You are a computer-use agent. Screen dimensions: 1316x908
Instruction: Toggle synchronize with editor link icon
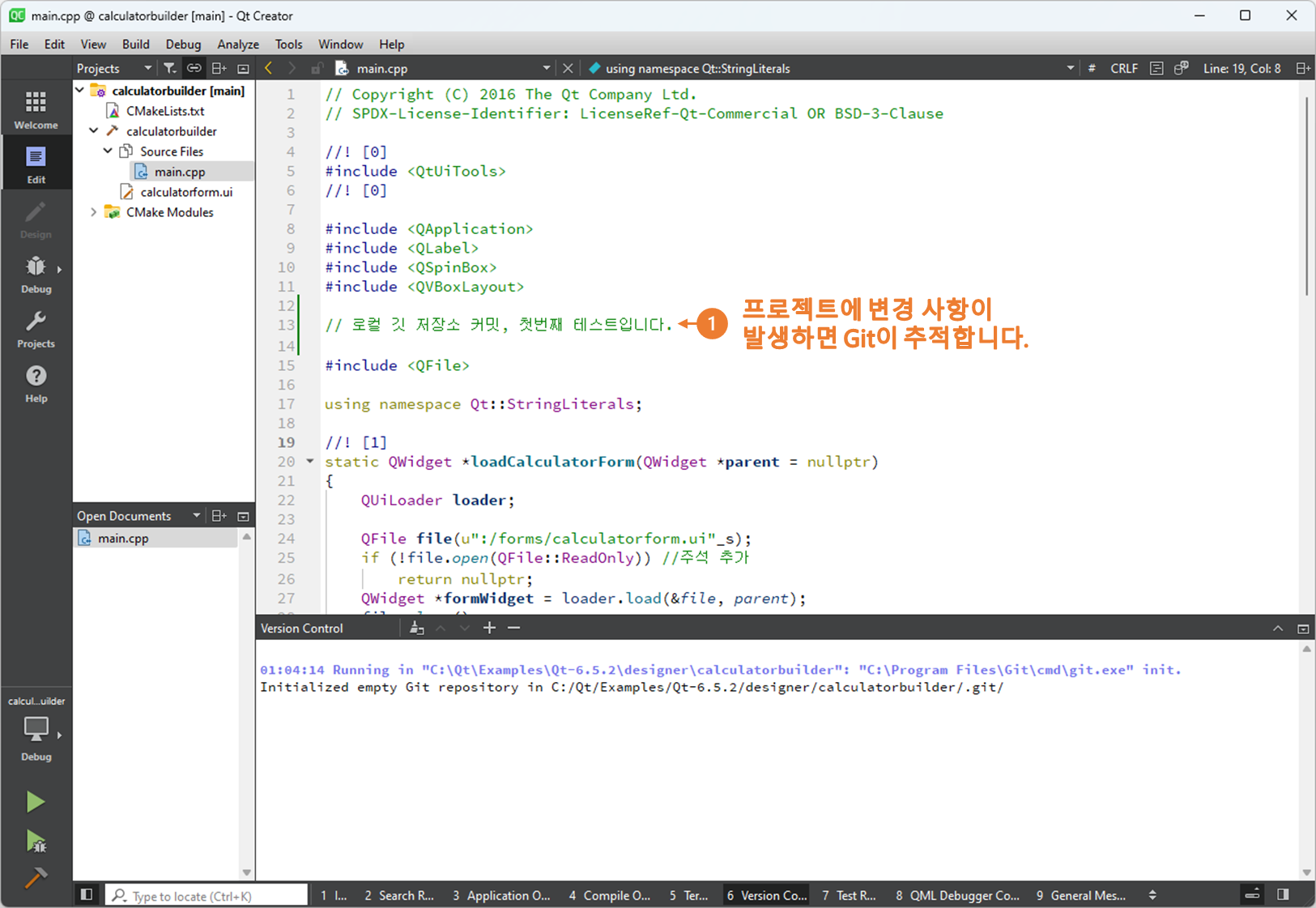pos(194,68)
